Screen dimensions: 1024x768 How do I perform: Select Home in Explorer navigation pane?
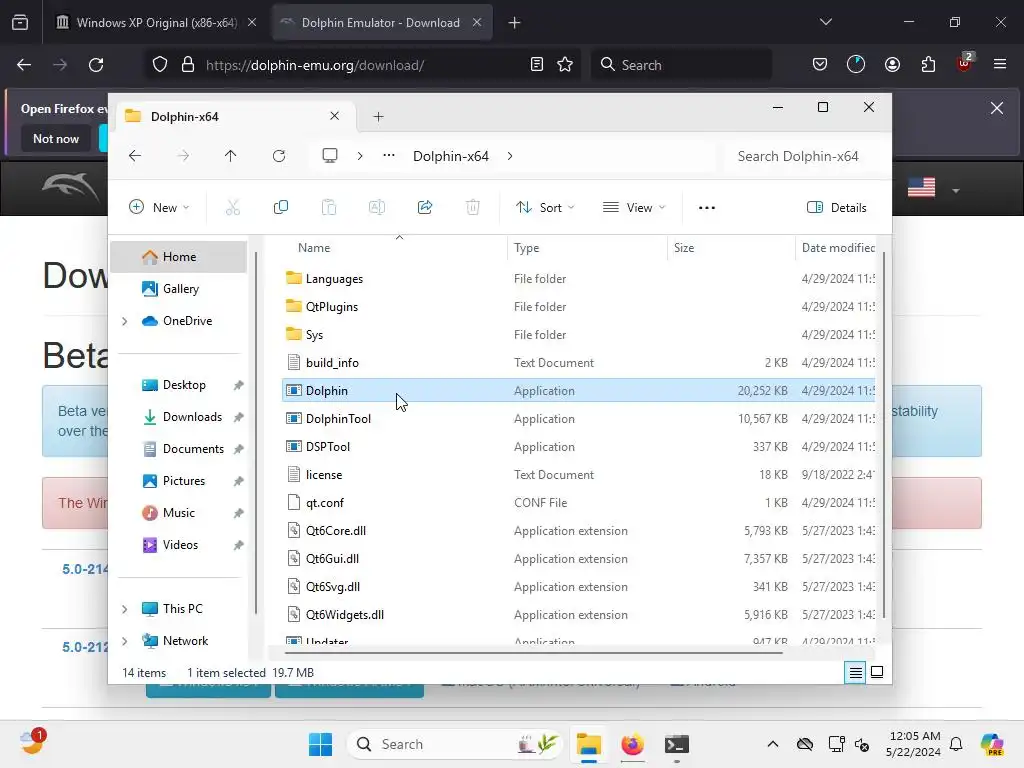click(x=178, y=257)
